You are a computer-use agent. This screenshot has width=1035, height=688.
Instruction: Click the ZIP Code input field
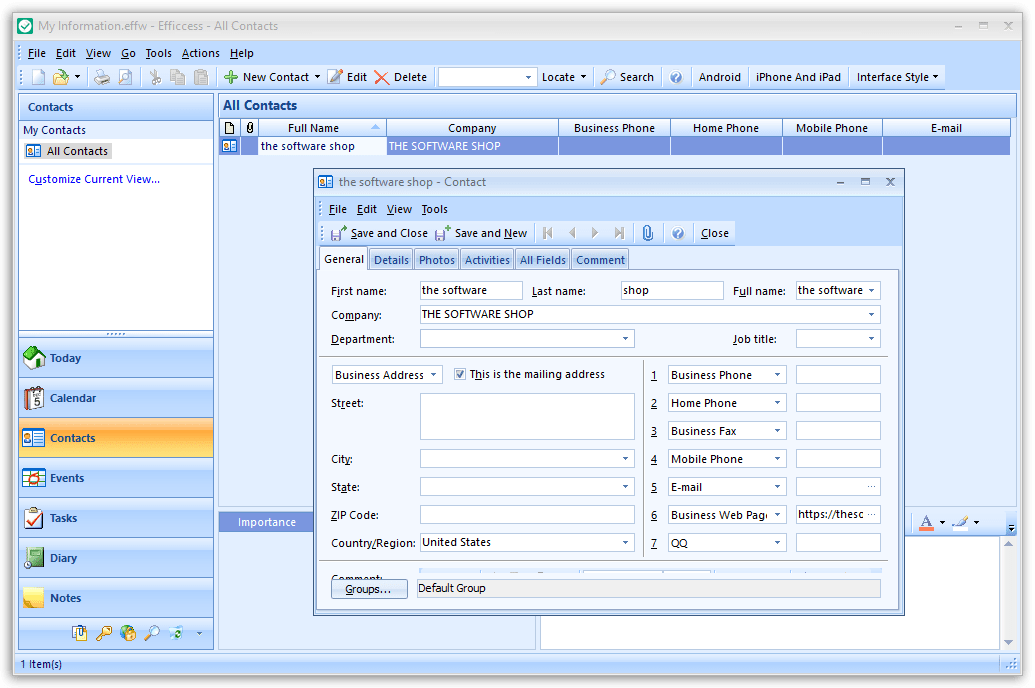[527, 515]
